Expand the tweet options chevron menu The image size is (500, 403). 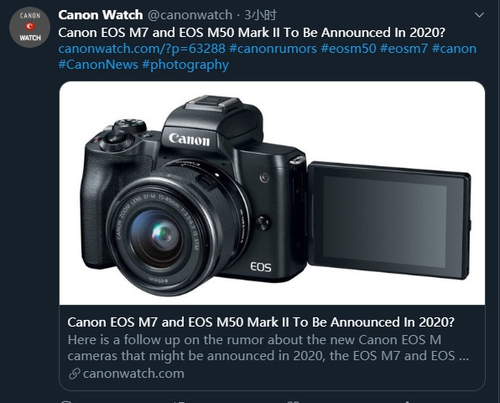click(479, 15)
